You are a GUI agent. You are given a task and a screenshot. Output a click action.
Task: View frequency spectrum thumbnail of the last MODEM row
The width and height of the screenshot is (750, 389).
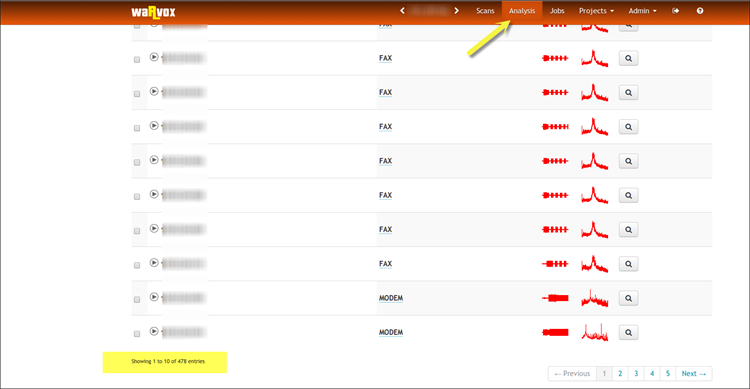click(x=595, y=333)
